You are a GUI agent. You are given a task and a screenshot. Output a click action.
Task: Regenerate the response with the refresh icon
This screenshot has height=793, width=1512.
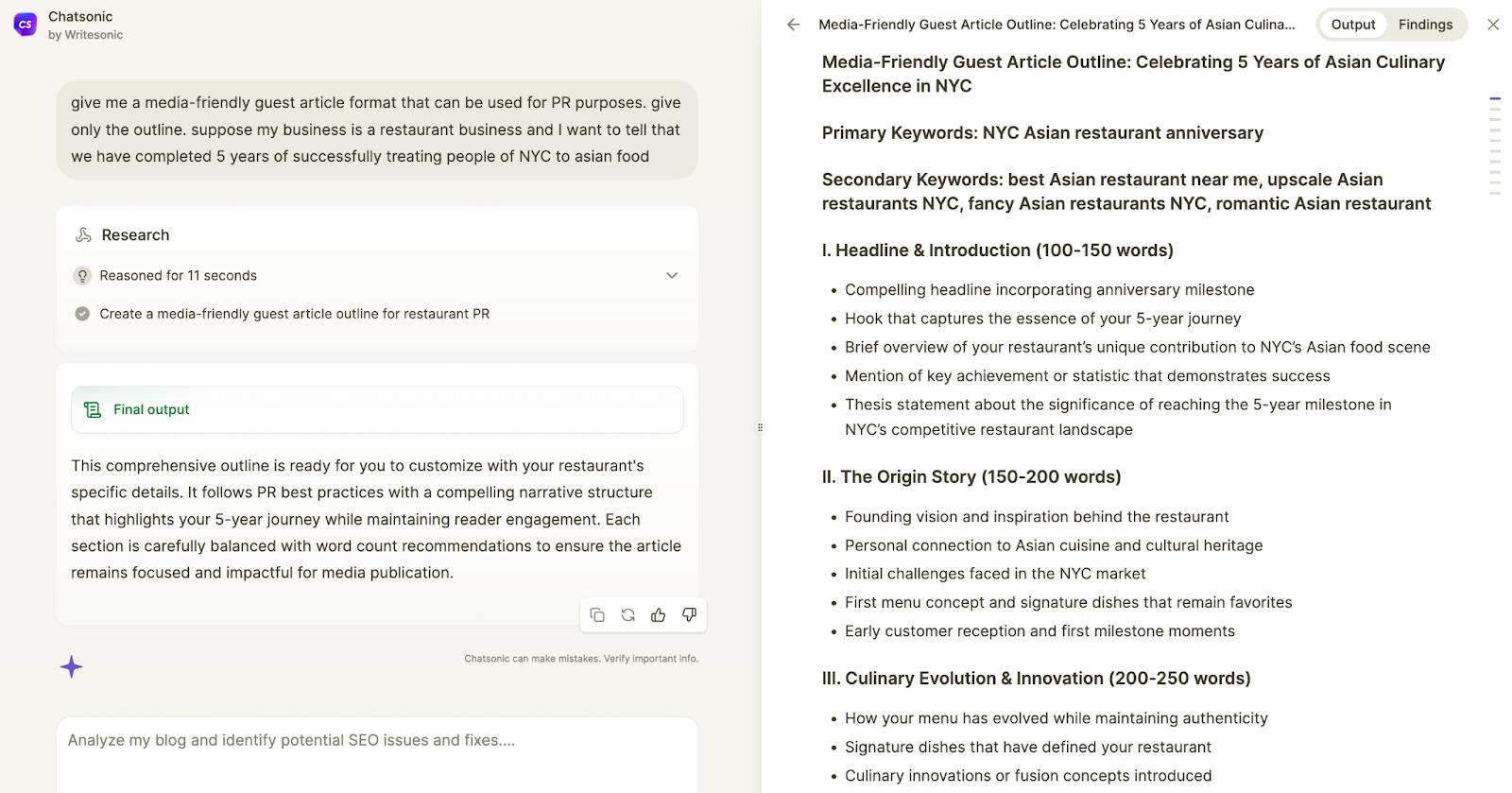tap(627, 615)
